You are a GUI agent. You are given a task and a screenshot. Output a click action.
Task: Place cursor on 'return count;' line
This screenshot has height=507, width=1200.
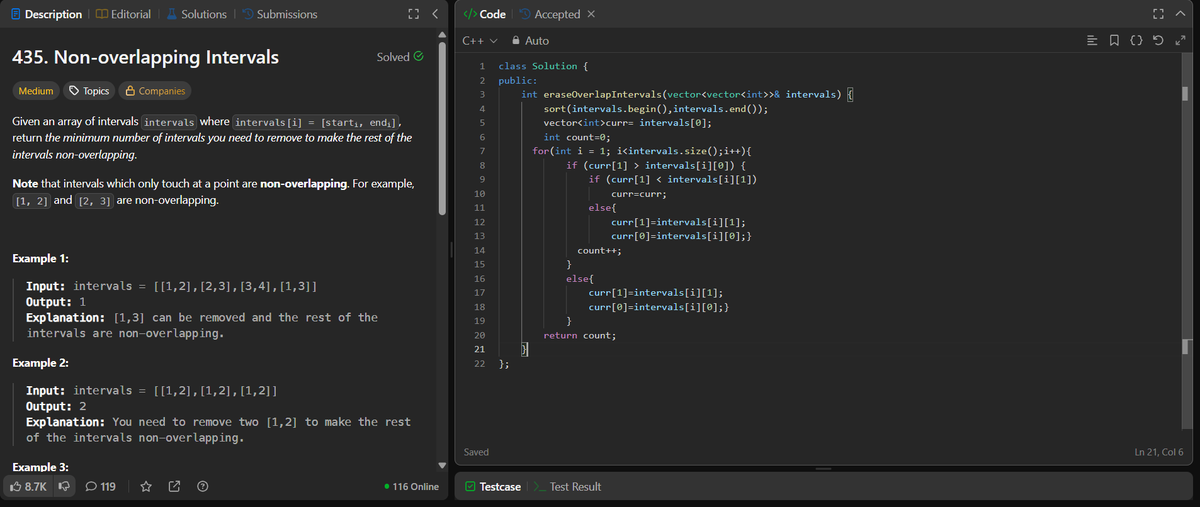[x=580, y=335]
